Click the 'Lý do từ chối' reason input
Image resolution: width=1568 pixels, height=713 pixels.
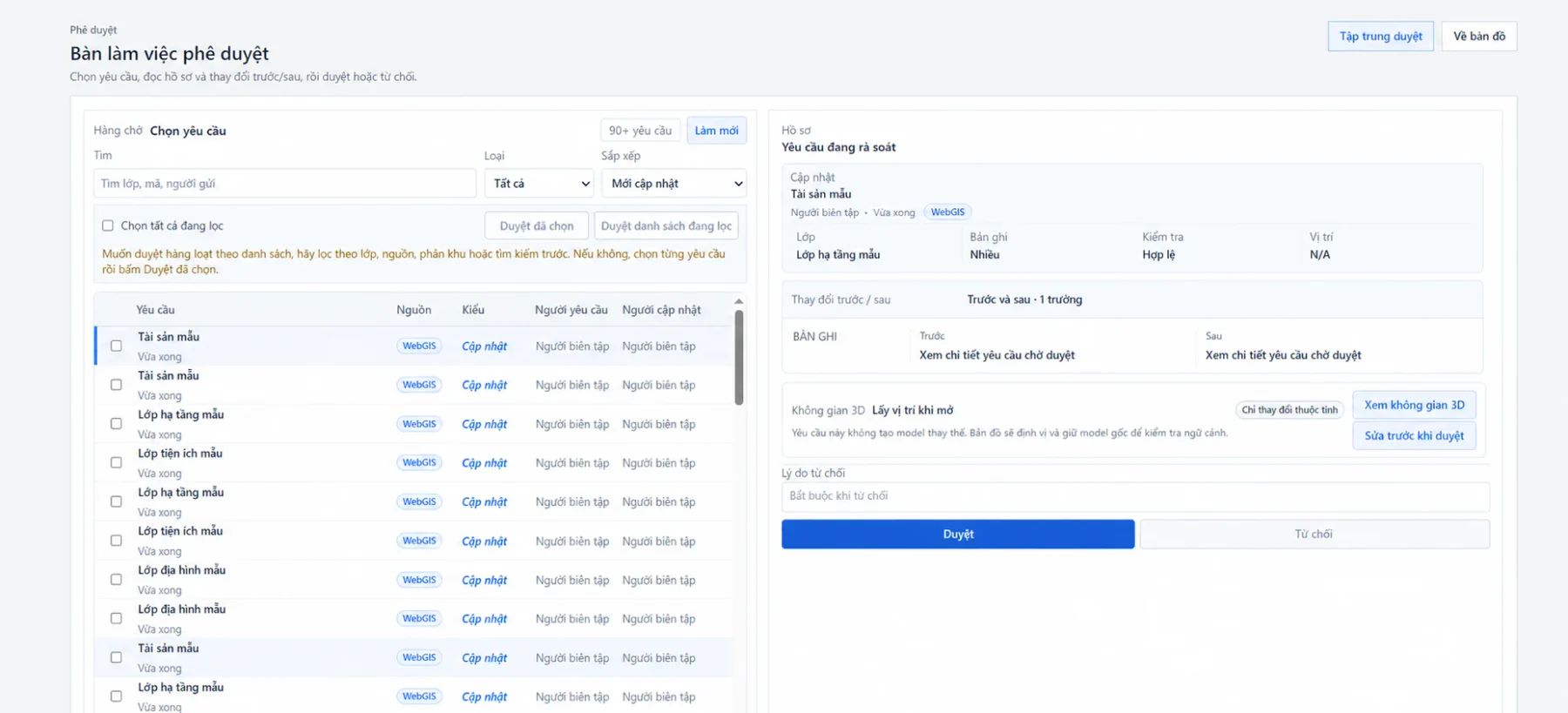[1135, 496]
